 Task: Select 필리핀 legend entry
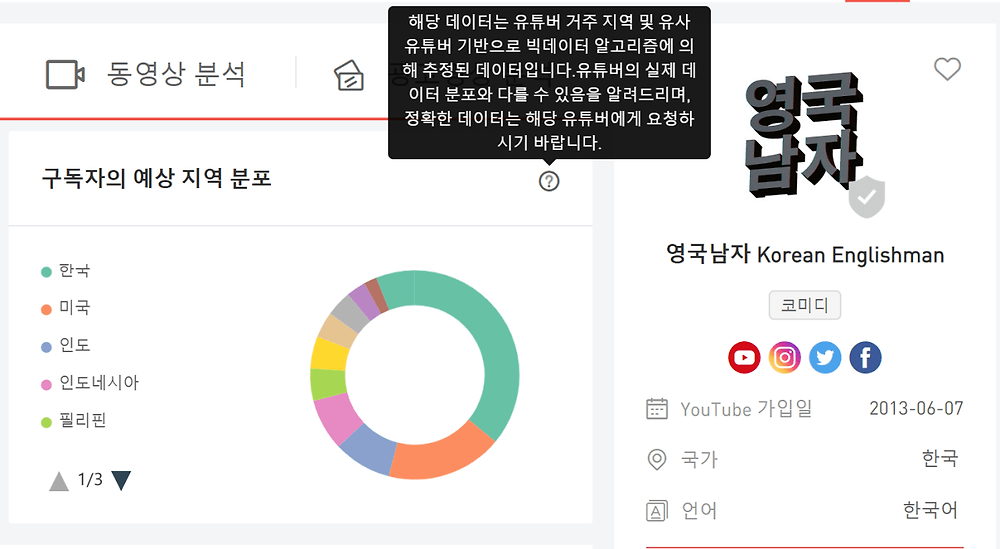(73, 421)
